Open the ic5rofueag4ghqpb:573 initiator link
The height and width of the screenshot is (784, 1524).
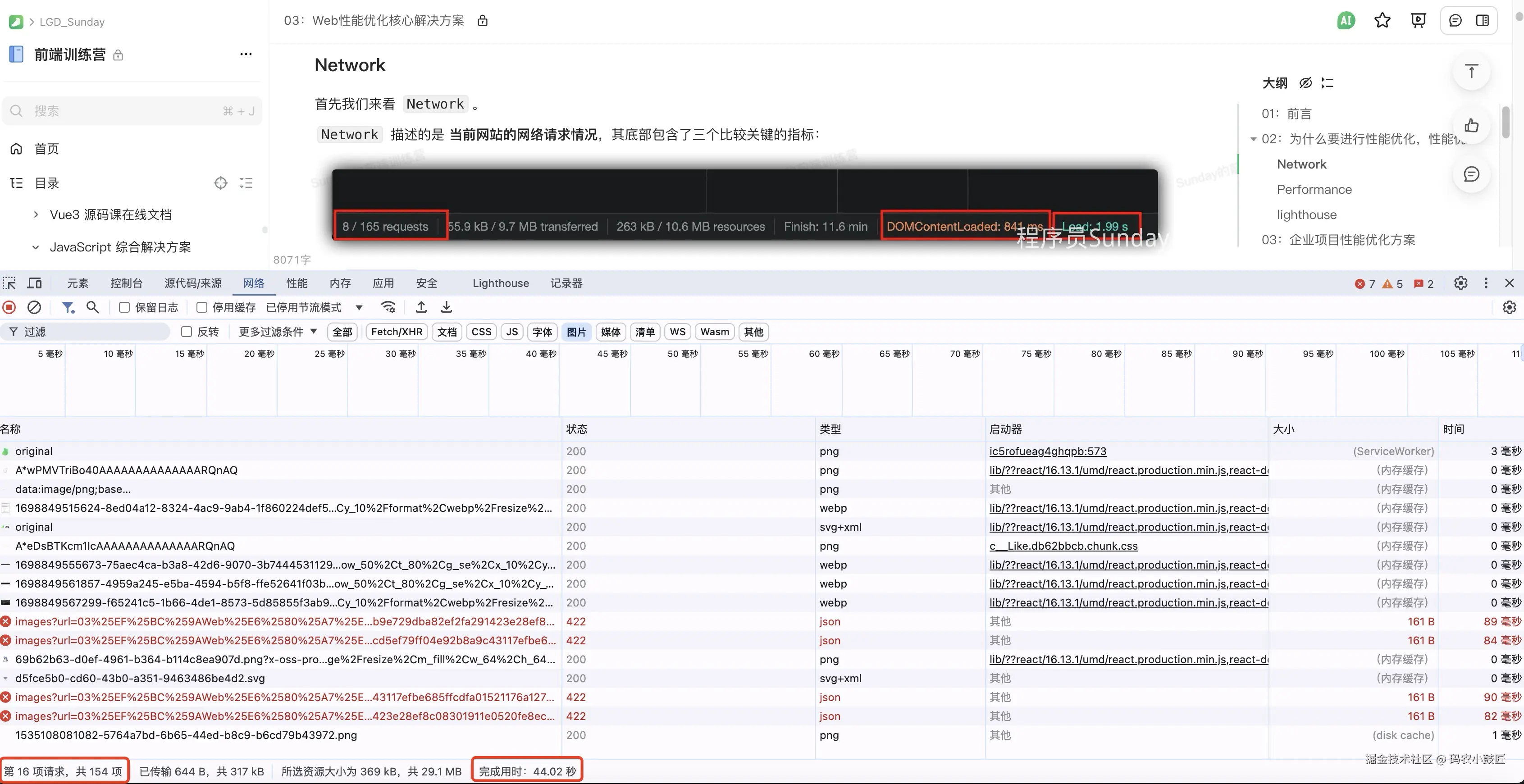[x=1047, y=451]
